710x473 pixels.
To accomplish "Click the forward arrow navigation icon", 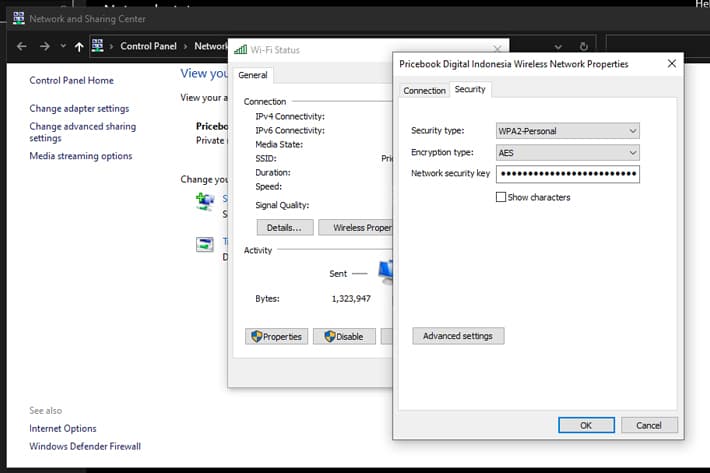I will [x=44, y=46].
